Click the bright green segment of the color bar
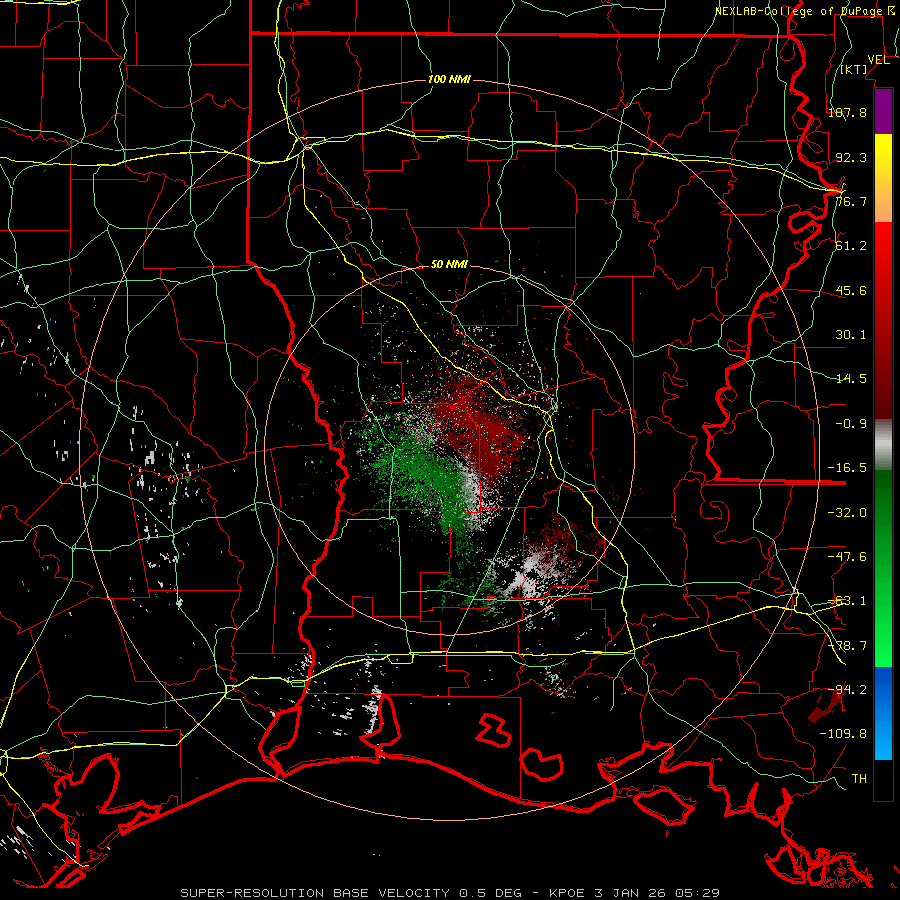This screenshot has height=900, width=900. [883, 568]
